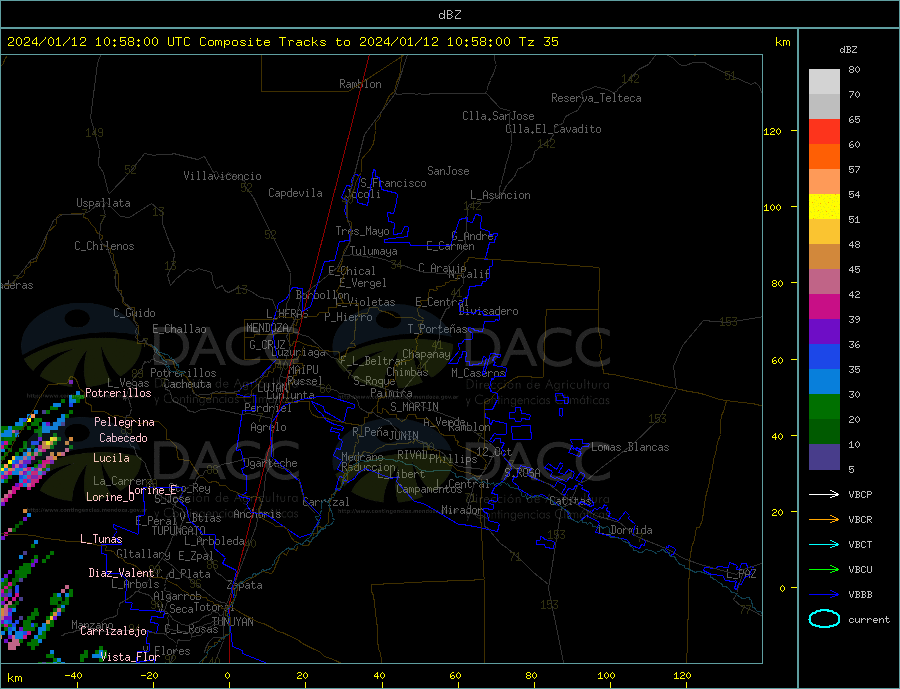The height and width of the screenshot is (689, 900).
Task: Click the white VBCP arrow in legend
Action: coord(824,494)
